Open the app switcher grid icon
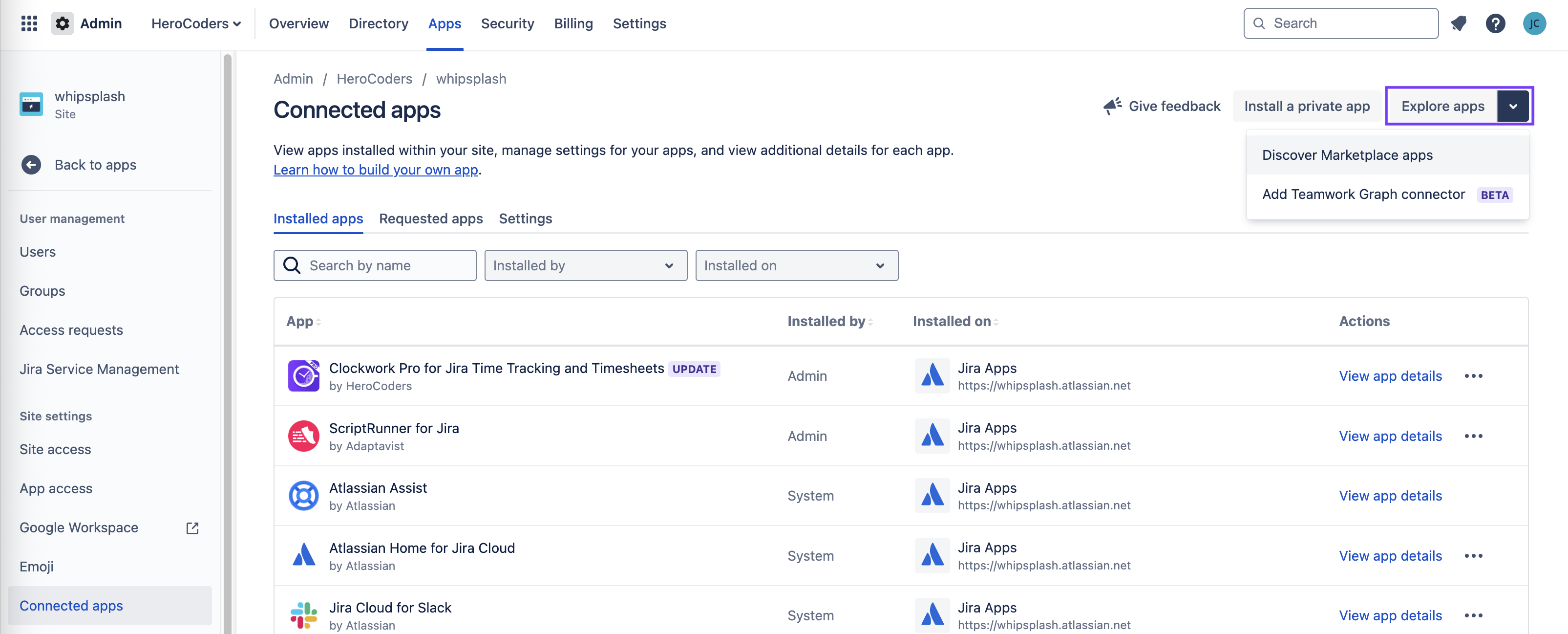The height and width of the screenshot is (634, 1568). pyautogui.click(x=29, y=23)
